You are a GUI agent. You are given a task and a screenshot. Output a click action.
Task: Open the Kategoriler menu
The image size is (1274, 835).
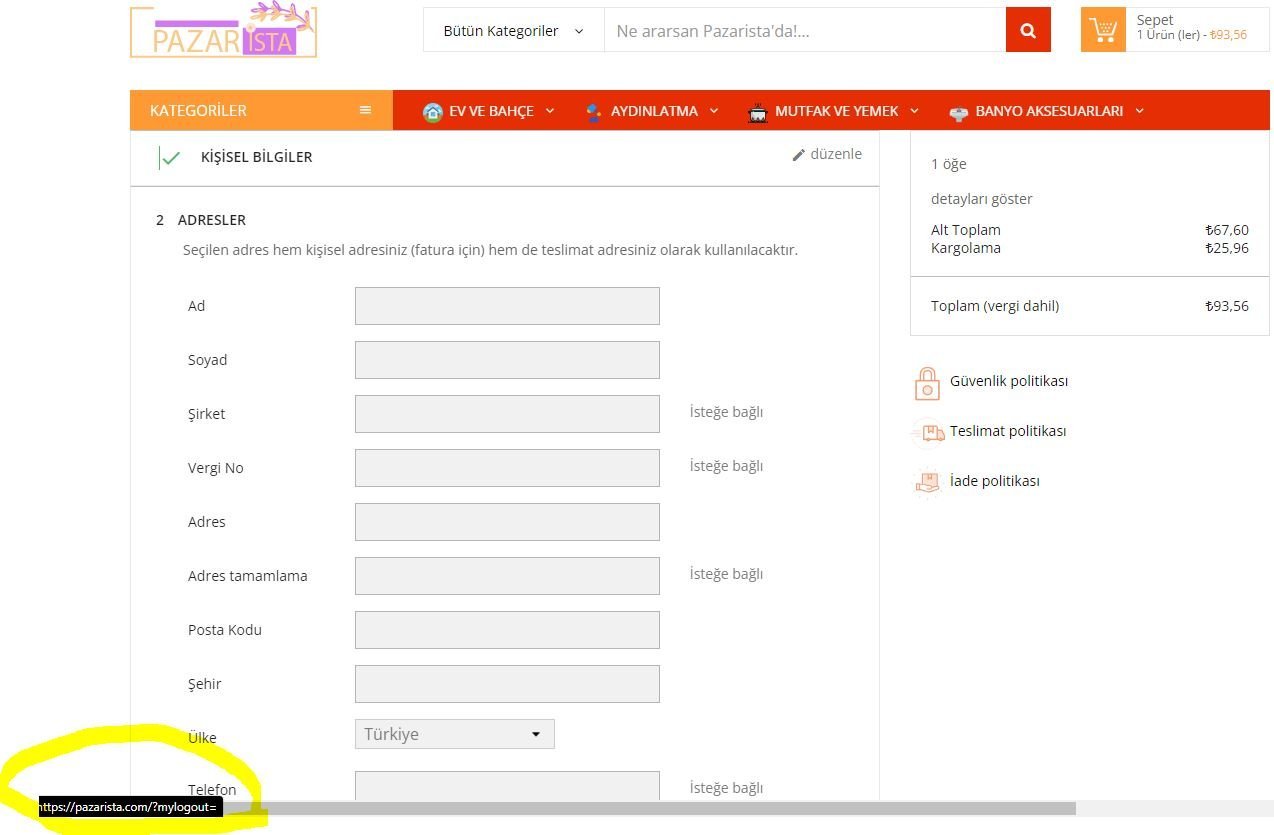tap(261, 110)
